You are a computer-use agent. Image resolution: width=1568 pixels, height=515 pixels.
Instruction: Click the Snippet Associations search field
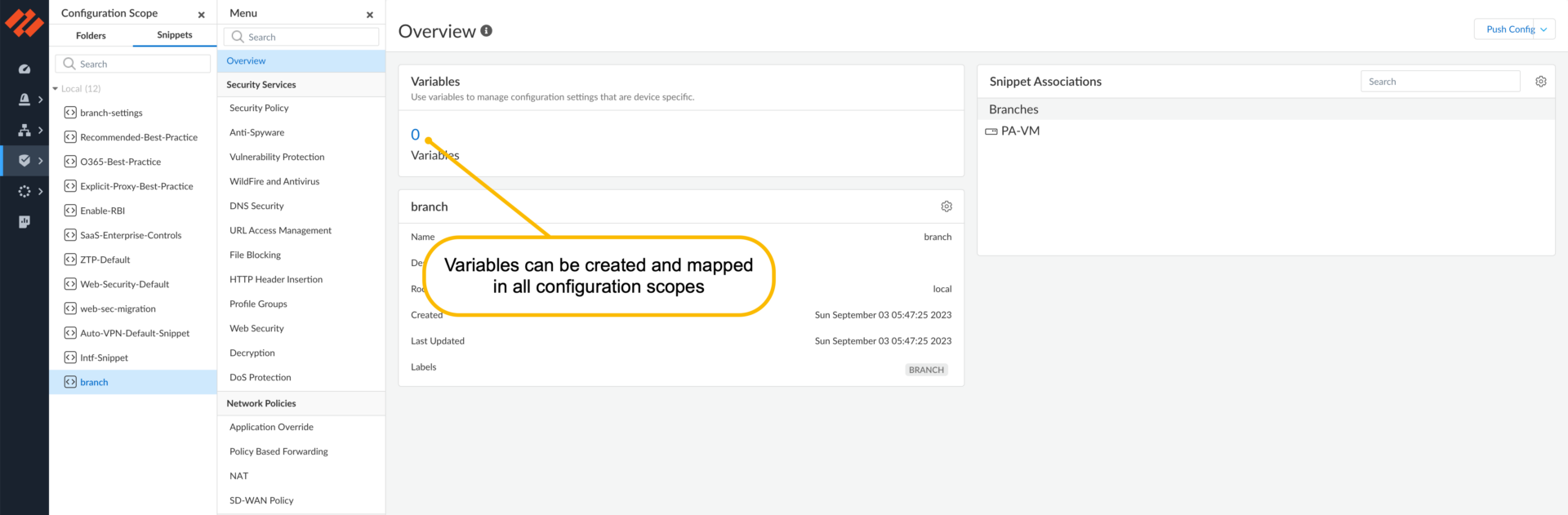coord(1439,82)
